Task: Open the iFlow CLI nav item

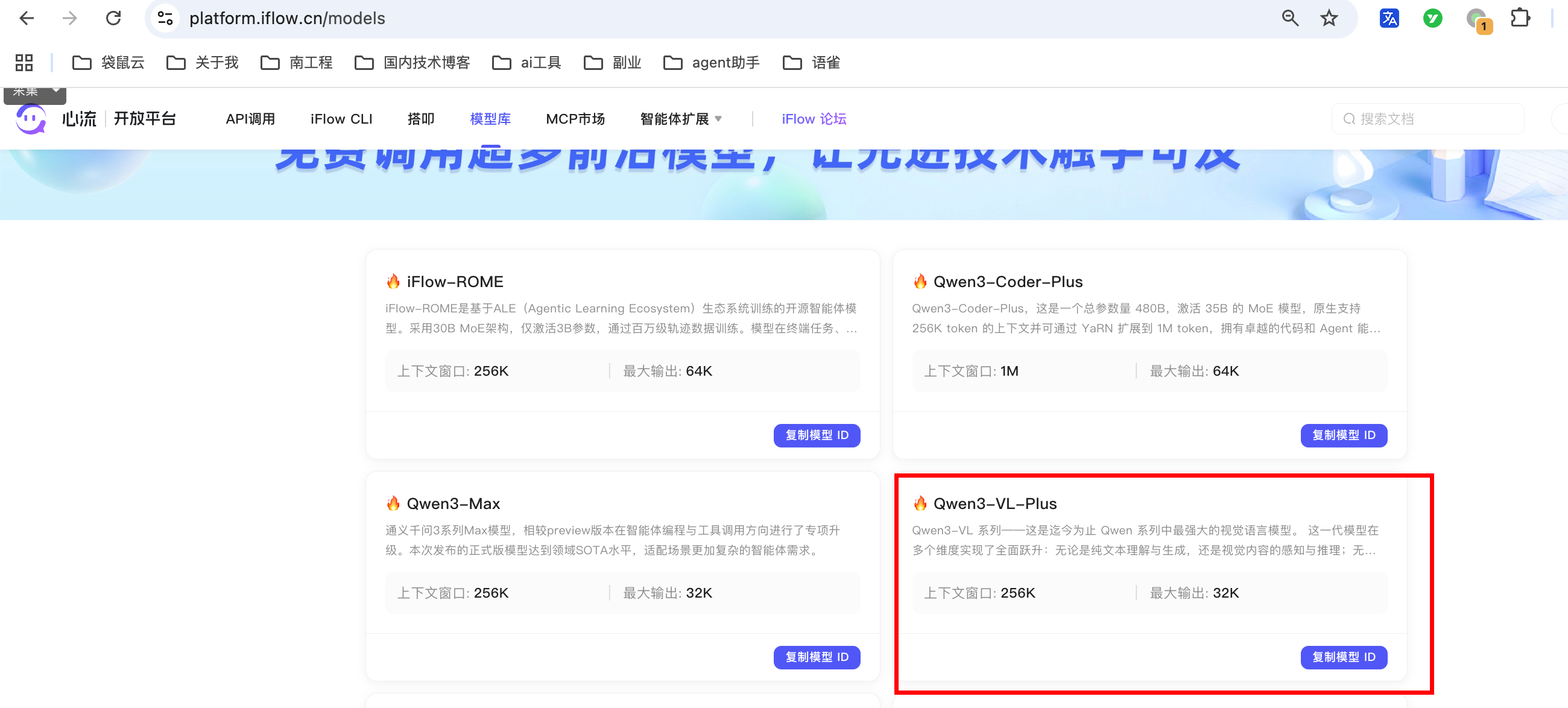Action: tap(341, 119)
